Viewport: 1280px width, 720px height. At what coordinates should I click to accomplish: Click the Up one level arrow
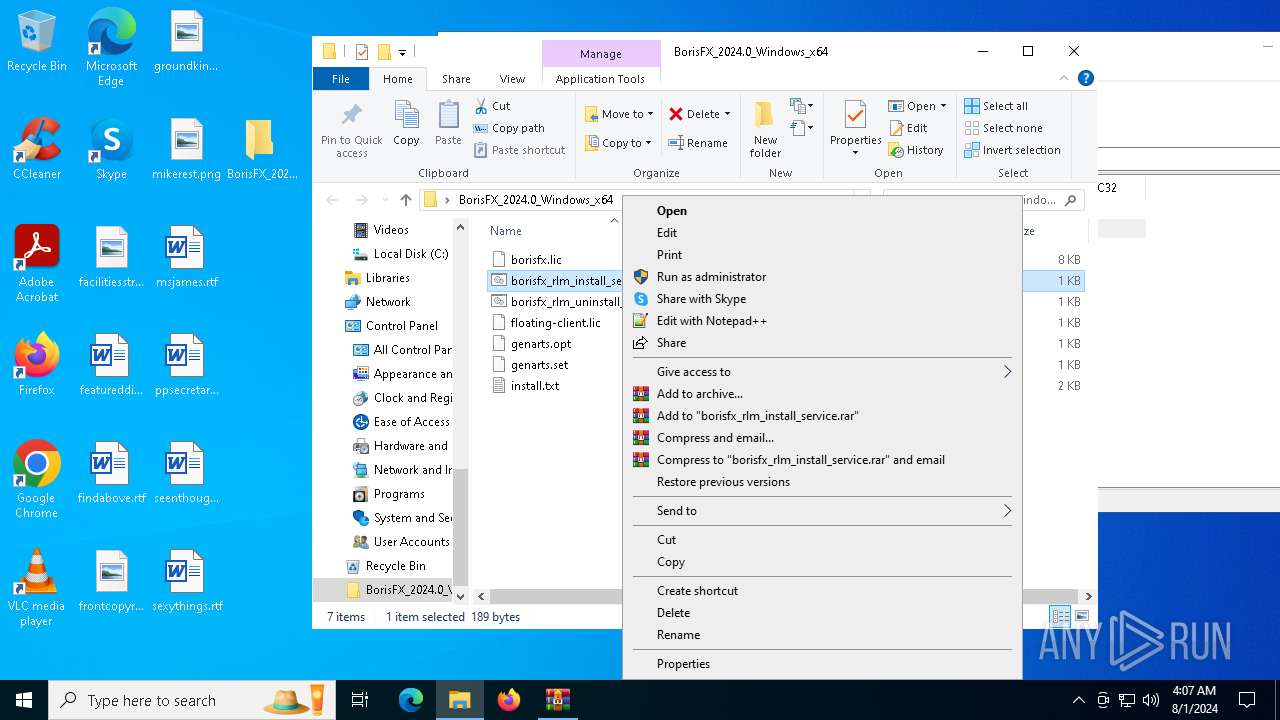click(x=405, y=200)
